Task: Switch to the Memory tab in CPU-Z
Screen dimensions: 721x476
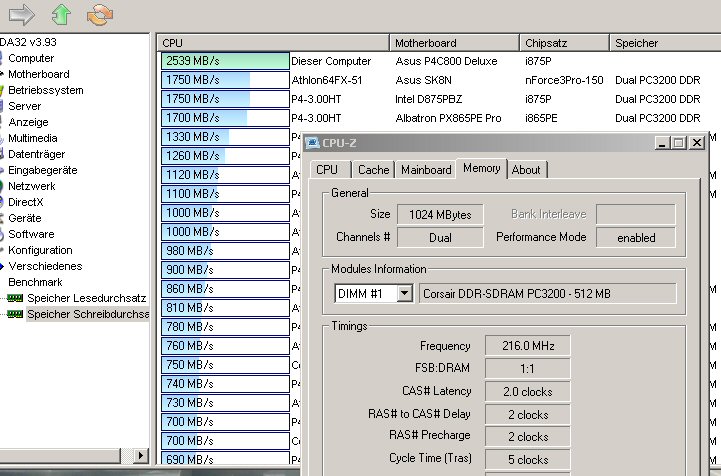Action: [x=481, y=168]
